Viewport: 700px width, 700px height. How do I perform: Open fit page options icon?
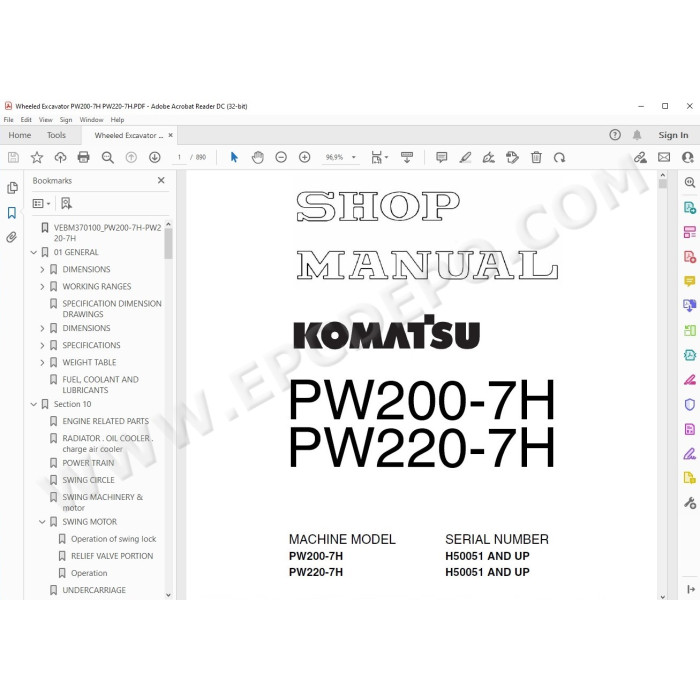pos(379,157)
